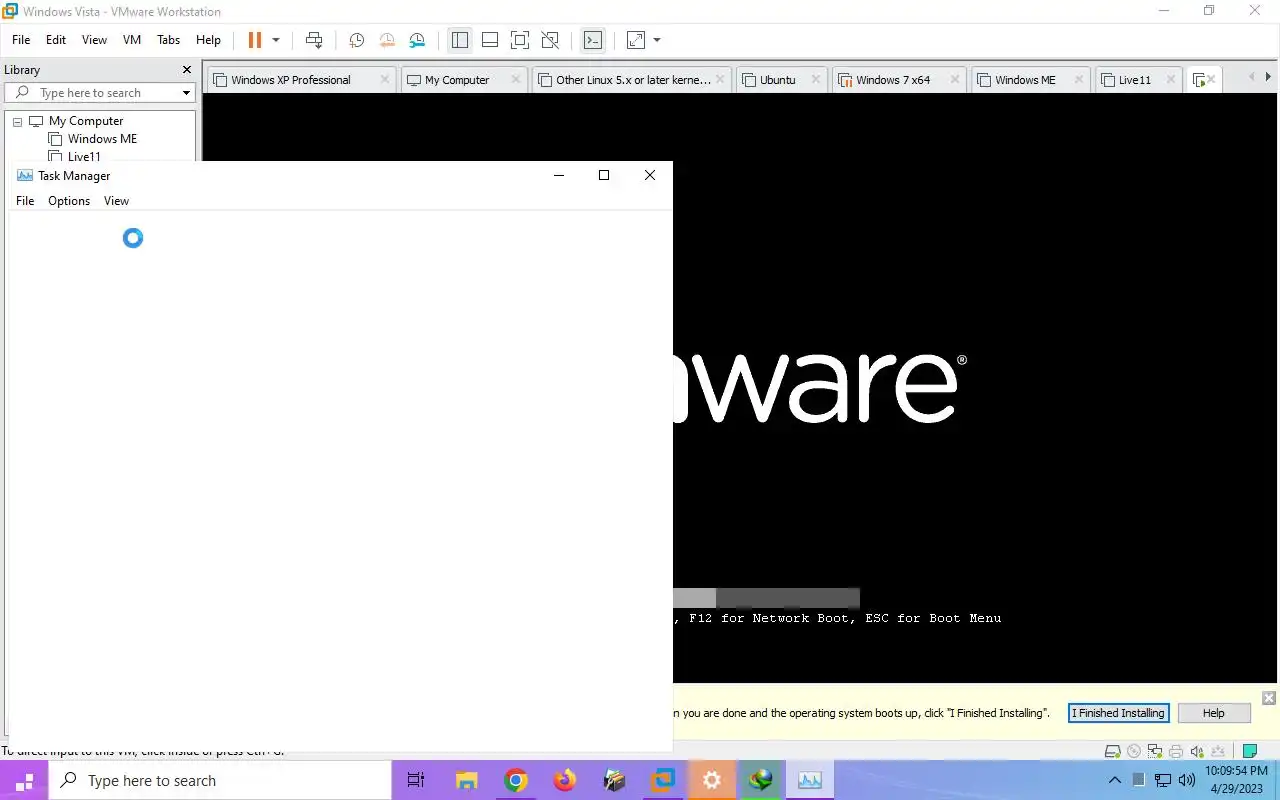Image resolution: width=1280 pixels, height=800 pixels.
Task: Enter full screen mode toolbar icon
Action: 520,40
